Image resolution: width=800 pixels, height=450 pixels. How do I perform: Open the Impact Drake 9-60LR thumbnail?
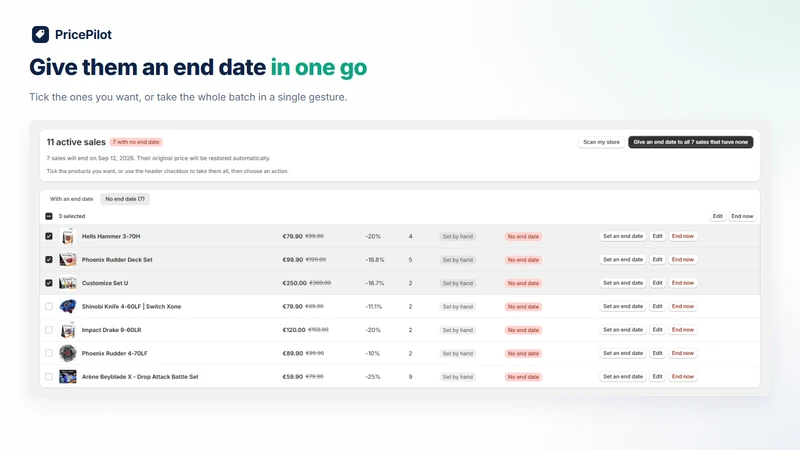click(x=68, y=330)
